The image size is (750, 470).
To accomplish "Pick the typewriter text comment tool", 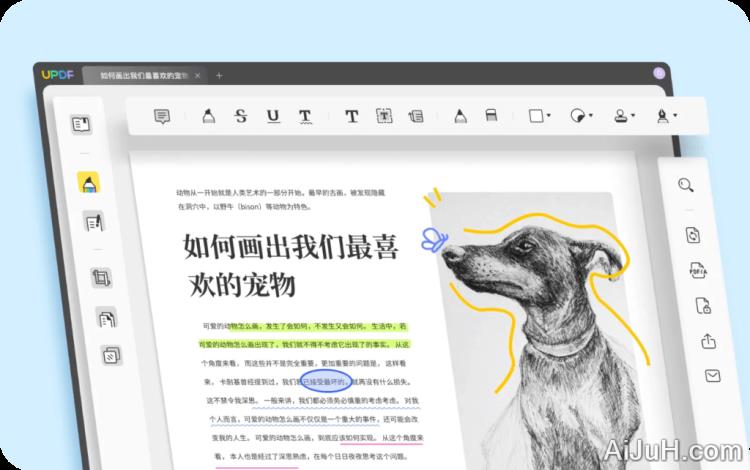I will pyautogui.click(x=352, y=117).
